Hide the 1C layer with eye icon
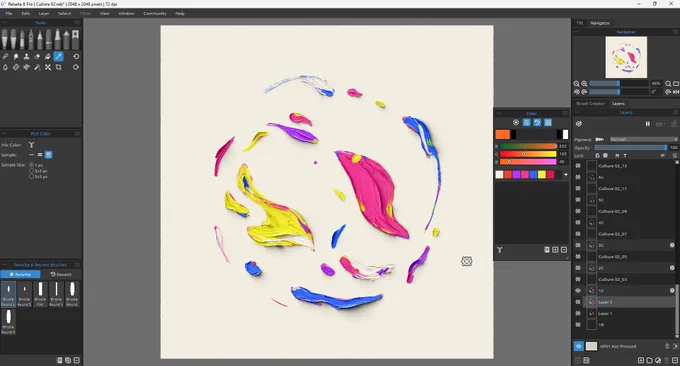The image size is (680, 366). pos(578,291)
